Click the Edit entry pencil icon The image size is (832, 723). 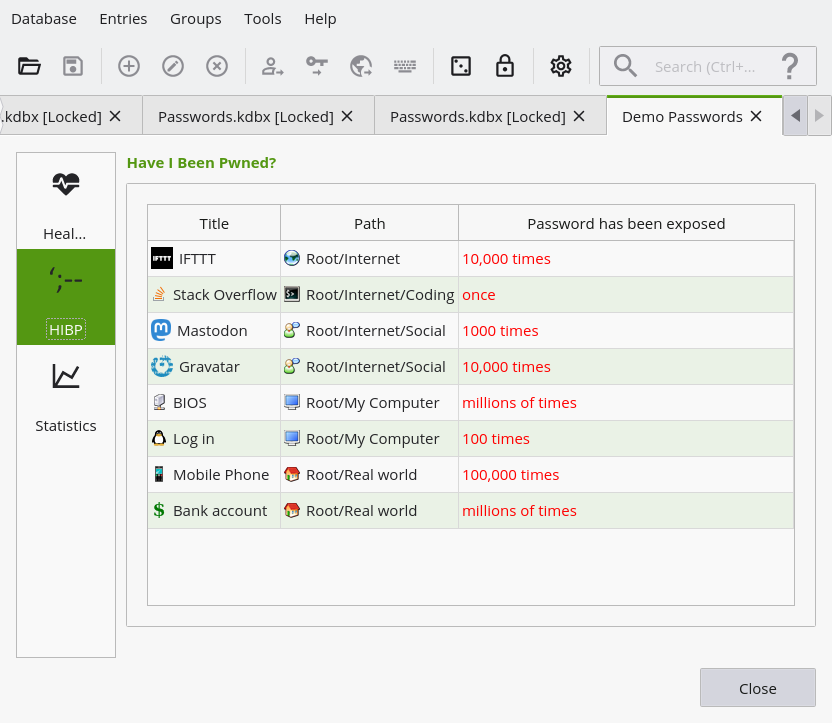coord(173,66)
